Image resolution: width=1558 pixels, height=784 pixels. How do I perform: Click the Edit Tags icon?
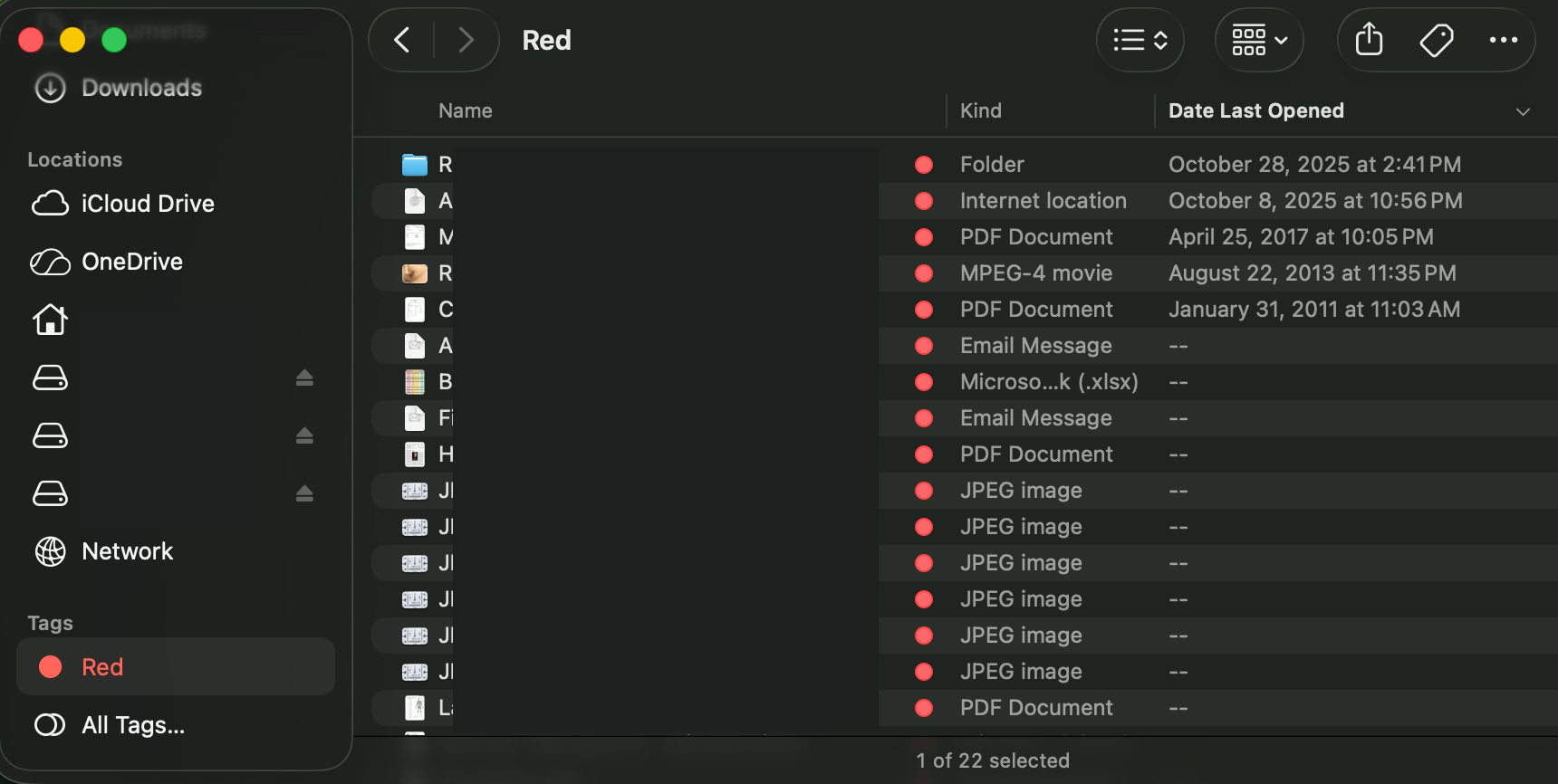(1436, 40)
